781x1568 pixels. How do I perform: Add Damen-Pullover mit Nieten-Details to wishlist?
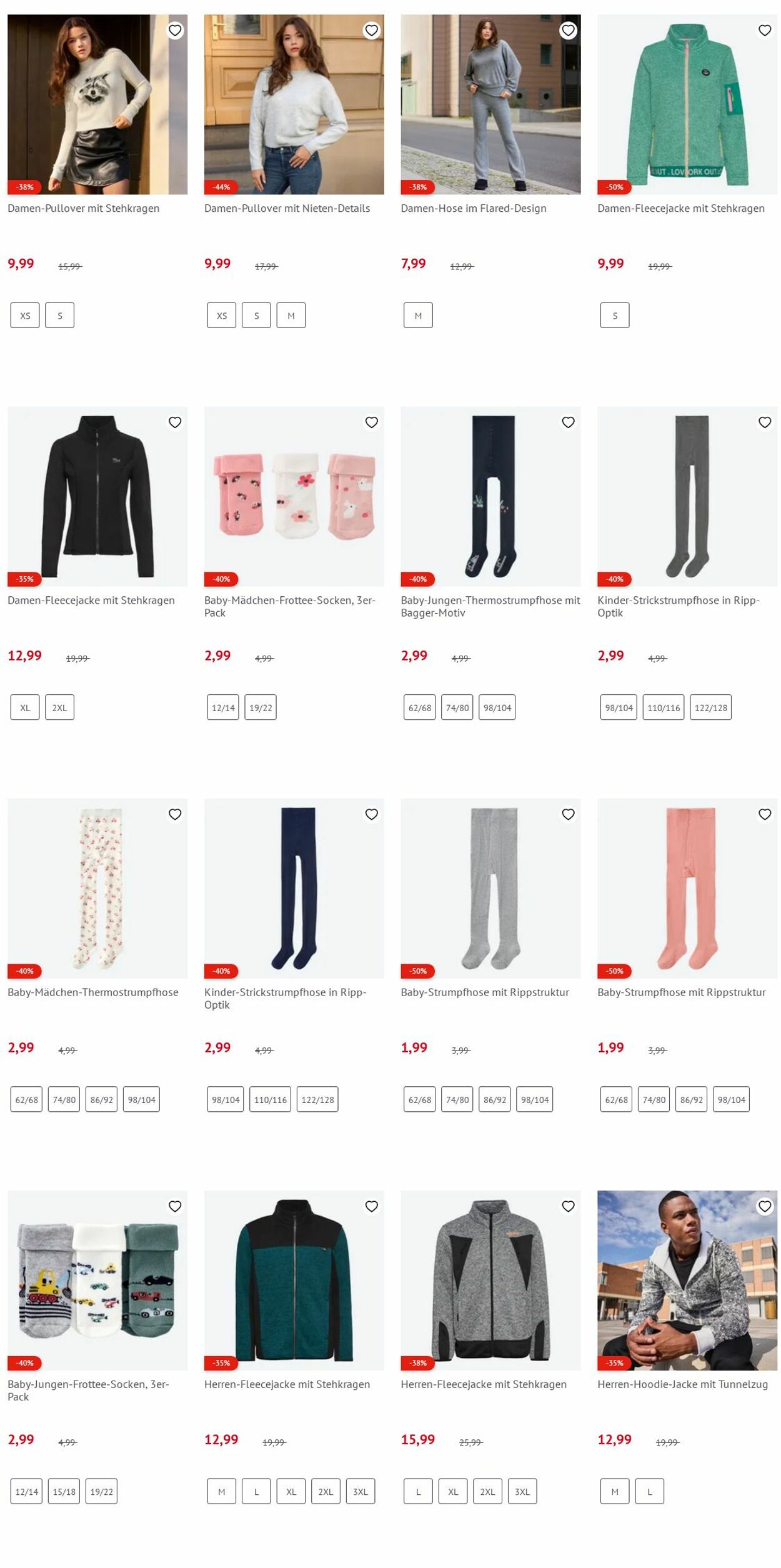[372, 30]
